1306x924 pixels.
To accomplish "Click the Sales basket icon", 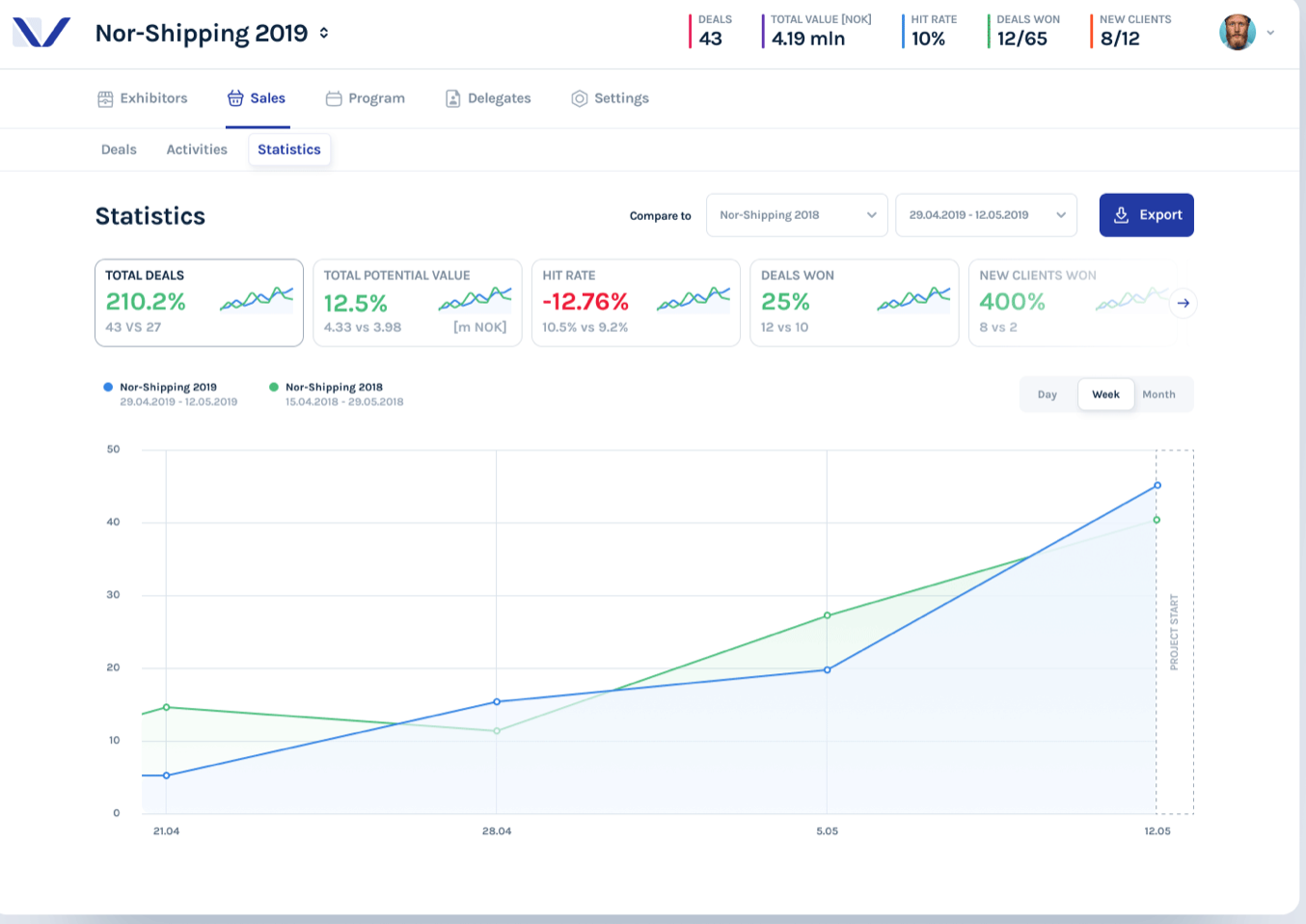I will [x=235, y=98].
